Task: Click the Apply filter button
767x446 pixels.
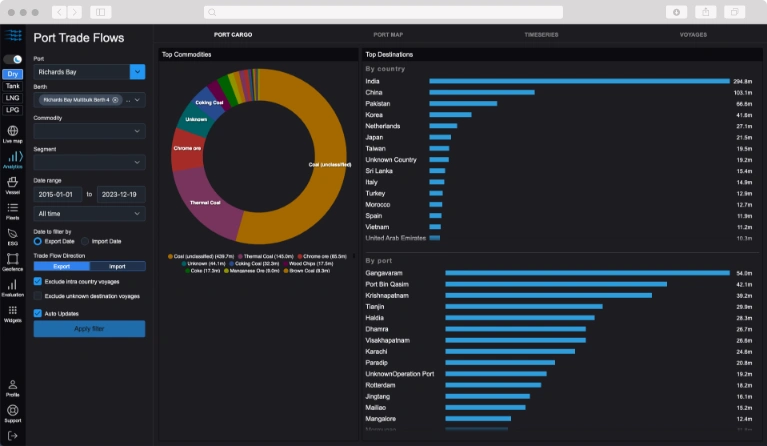Action: (90, 329)
